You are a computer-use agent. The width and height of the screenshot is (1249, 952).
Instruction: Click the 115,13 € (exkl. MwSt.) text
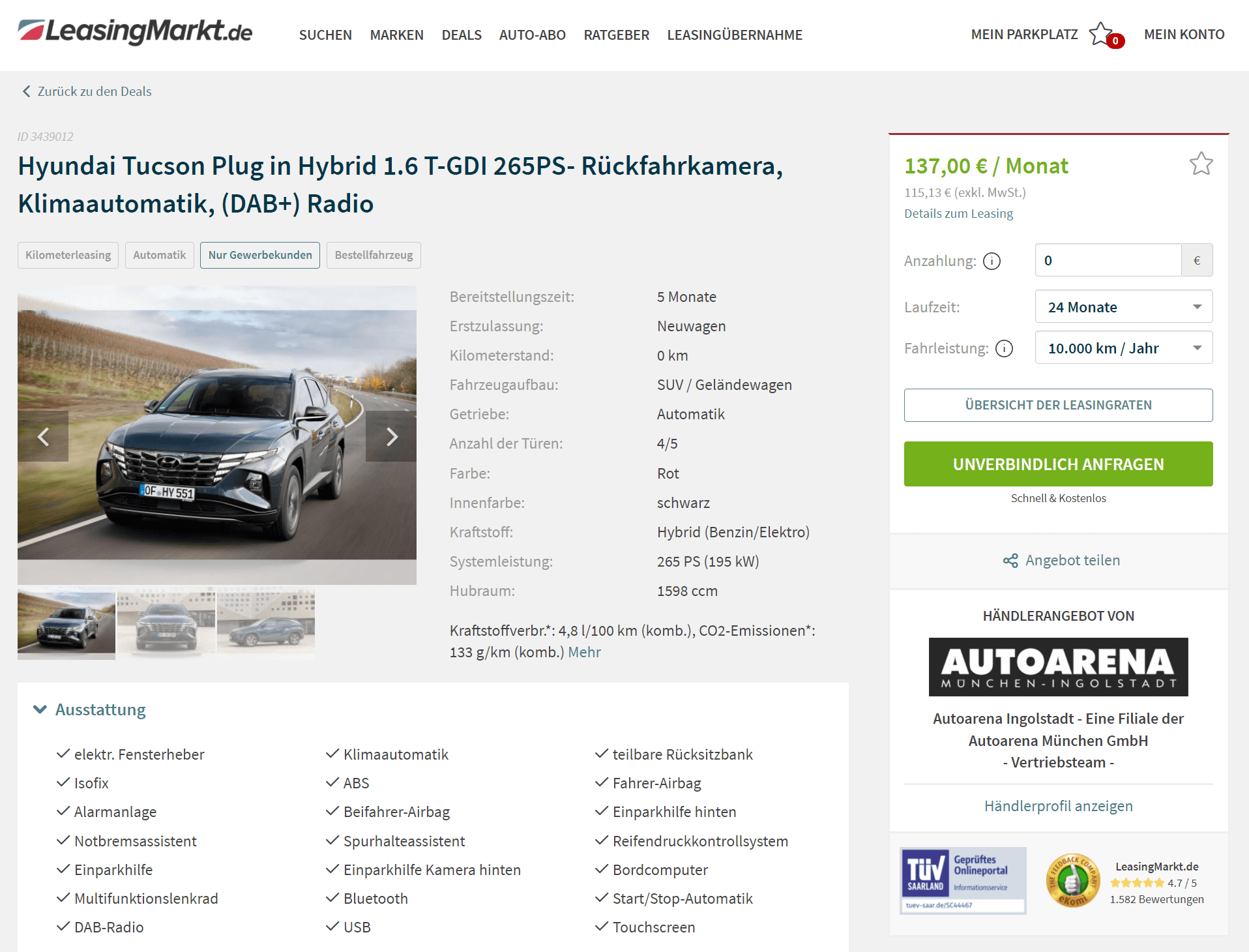(x=965, y=192)
